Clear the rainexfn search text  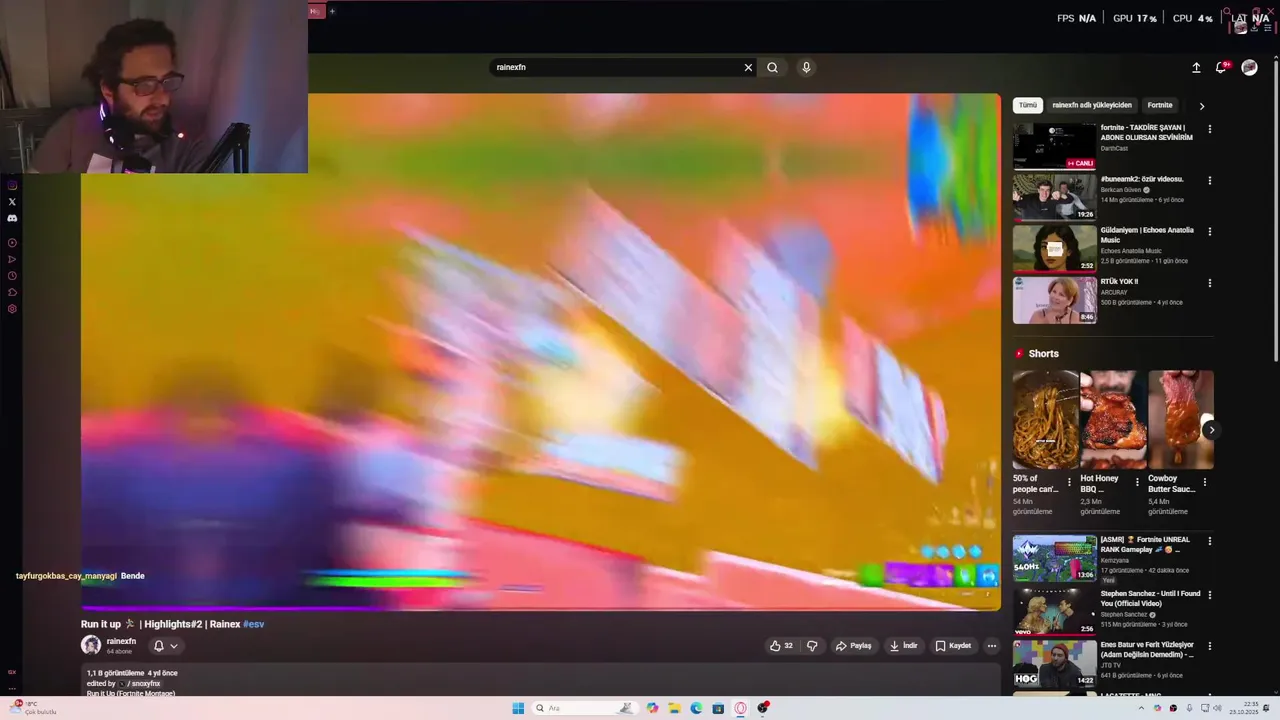click(748, 68)
